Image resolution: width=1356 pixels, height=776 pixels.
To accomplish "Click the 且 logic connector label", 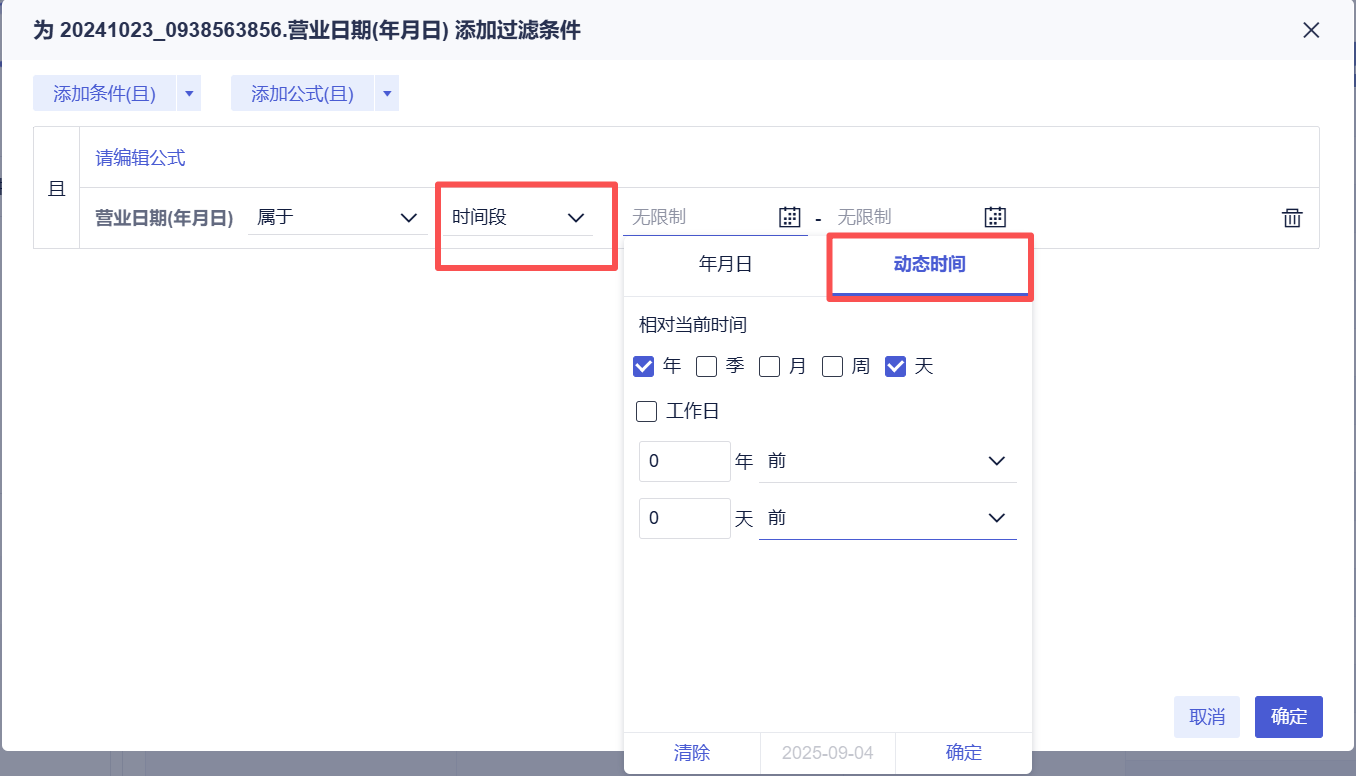I will coord(57,188).
